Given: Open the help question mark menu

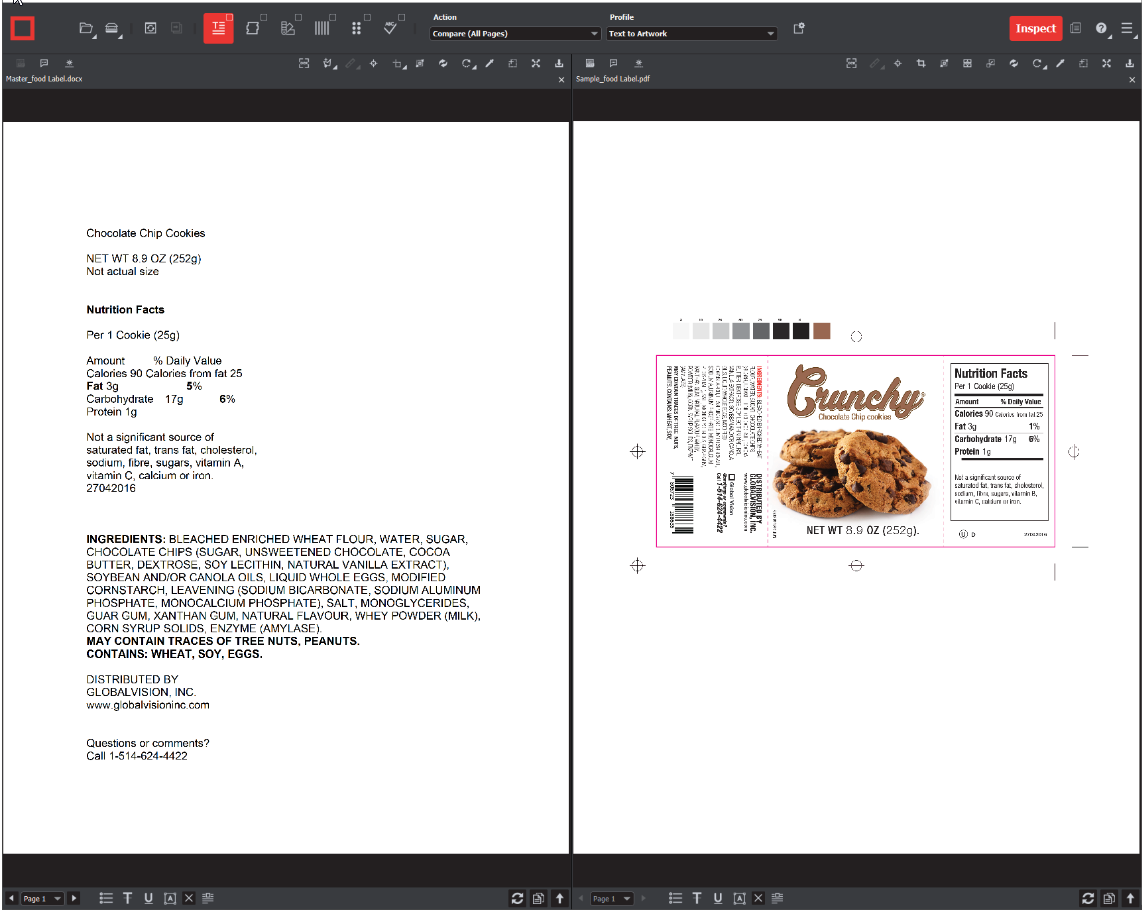Looking at the screenshot, I should (1101, 29).
